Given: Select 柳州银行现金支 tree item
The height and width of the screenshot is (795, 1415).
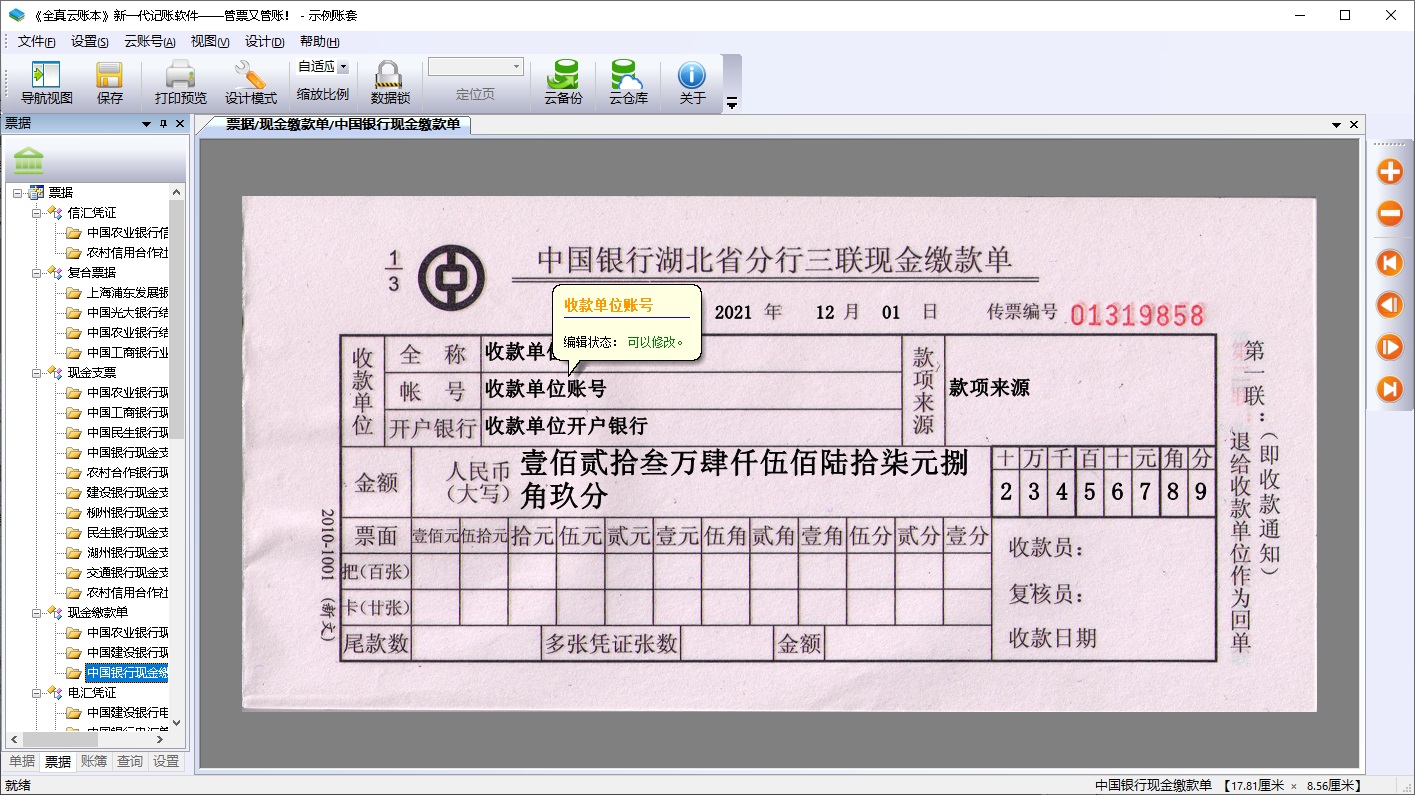Looking at the screenshot, I should click(x=127, y=512).
